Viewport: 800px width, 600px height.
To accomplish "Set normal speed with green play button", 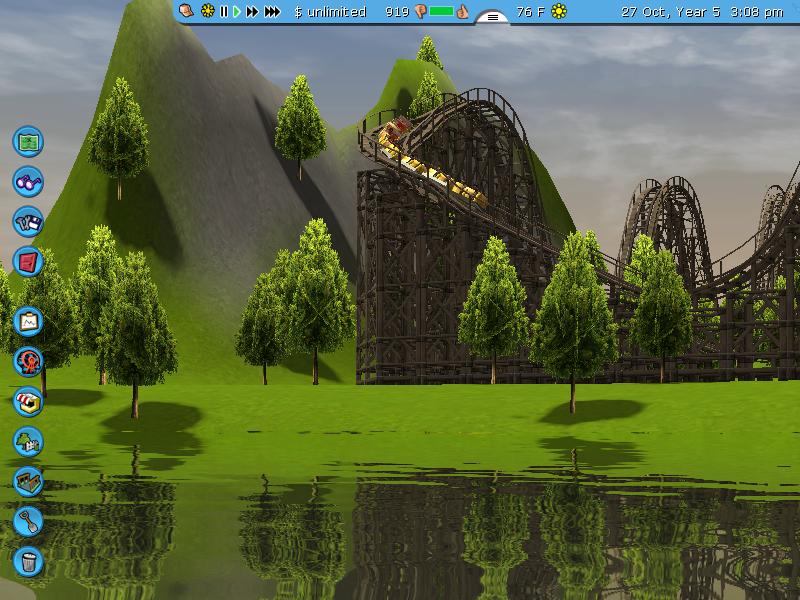I will click(237, 11).
